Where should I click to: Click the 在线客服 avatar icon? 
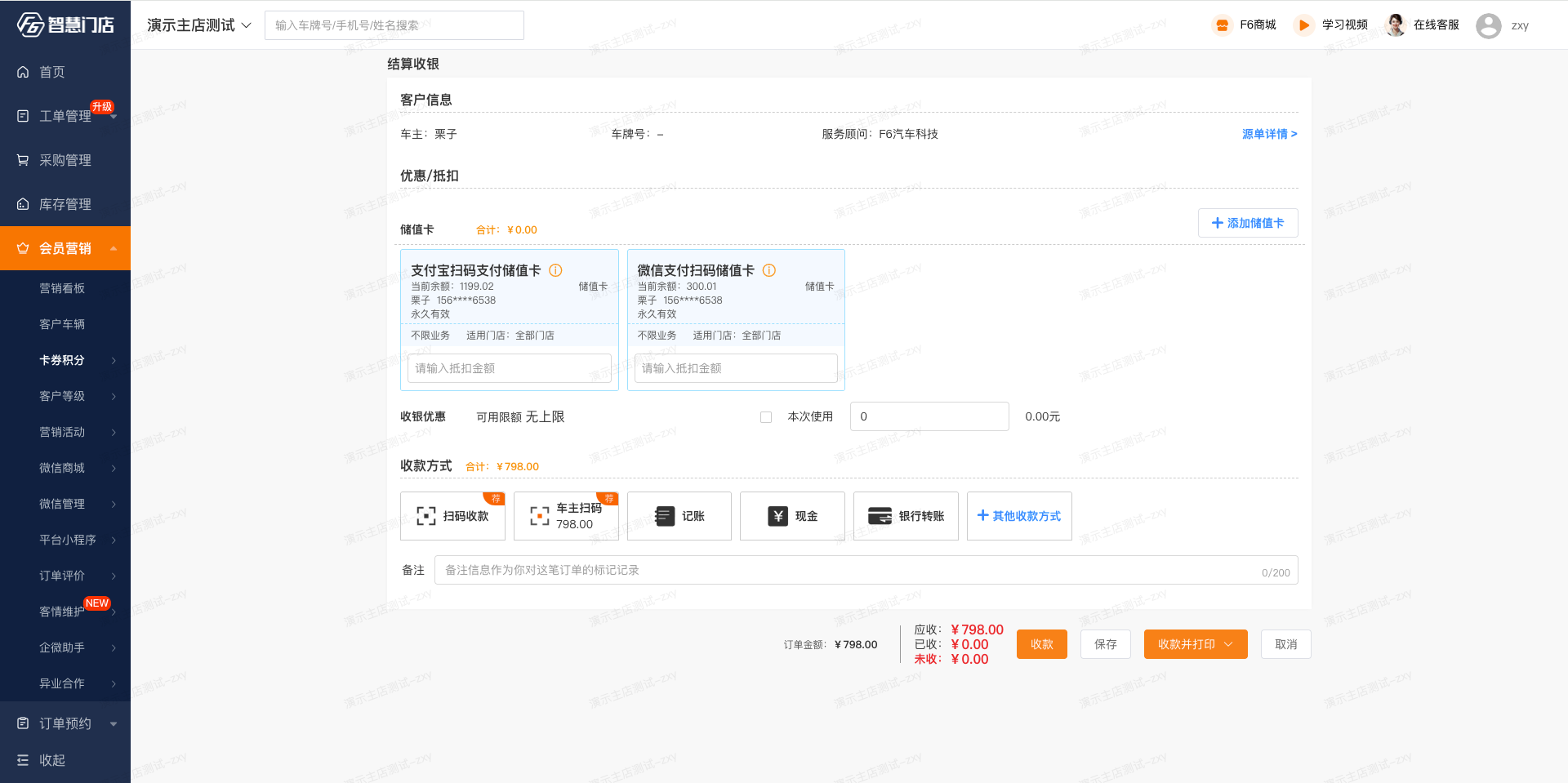pos(1396,25)
